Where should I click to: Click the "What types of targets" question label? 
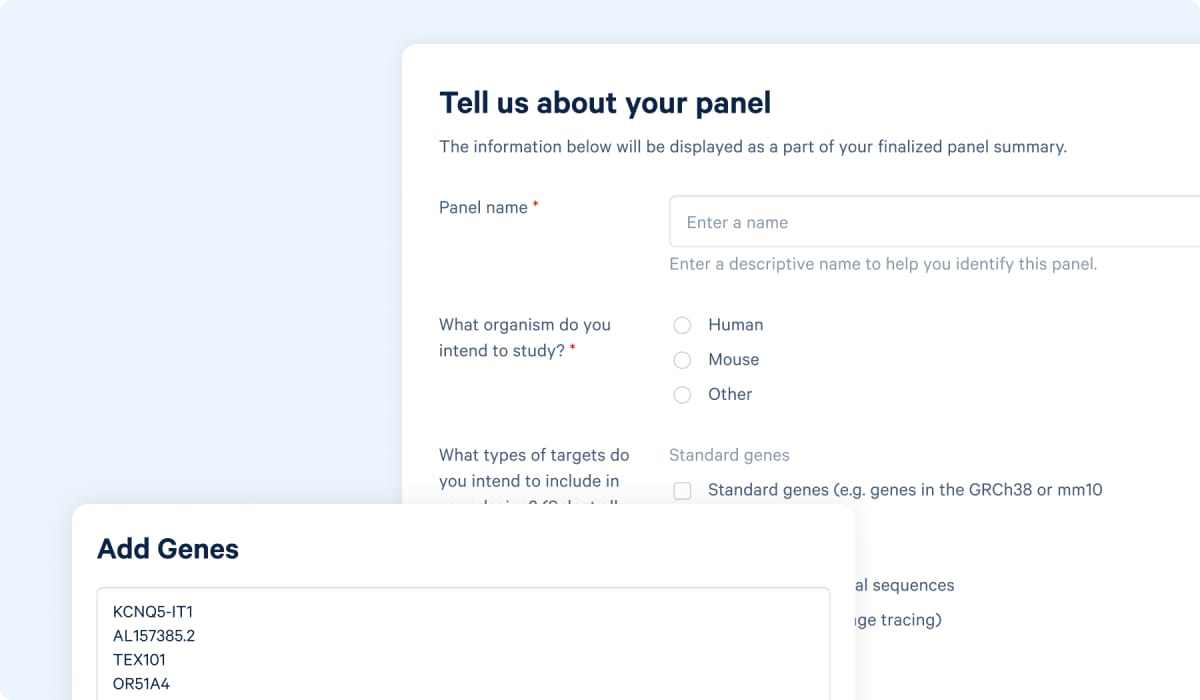coord(534,467)
